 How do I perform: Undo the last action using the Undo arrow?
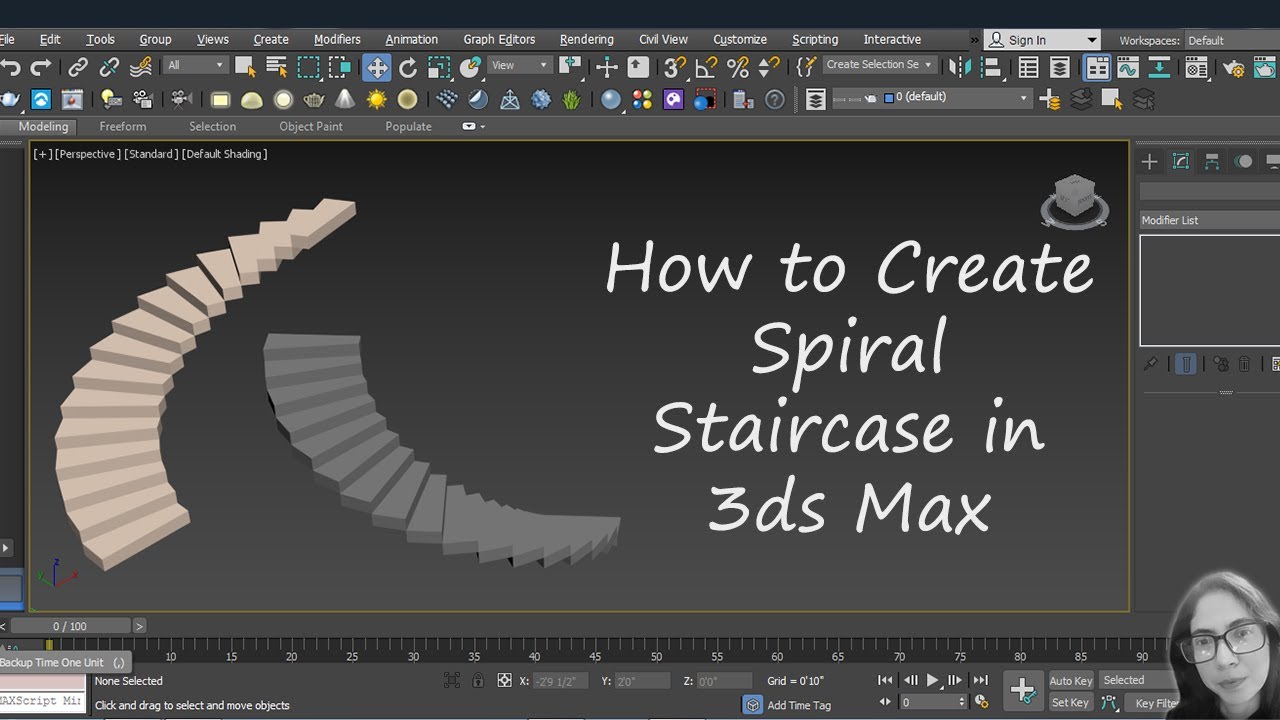pyautogui.click(x=10, y=68)
